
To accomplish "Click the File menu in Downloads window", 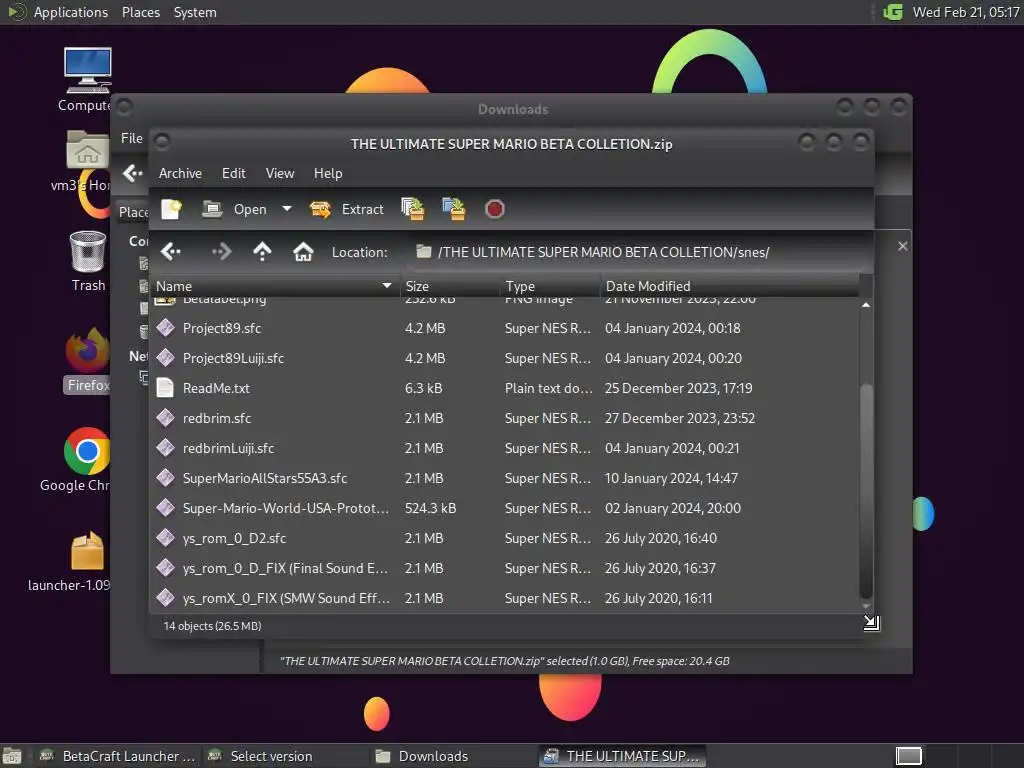I will tap(131, 138).
